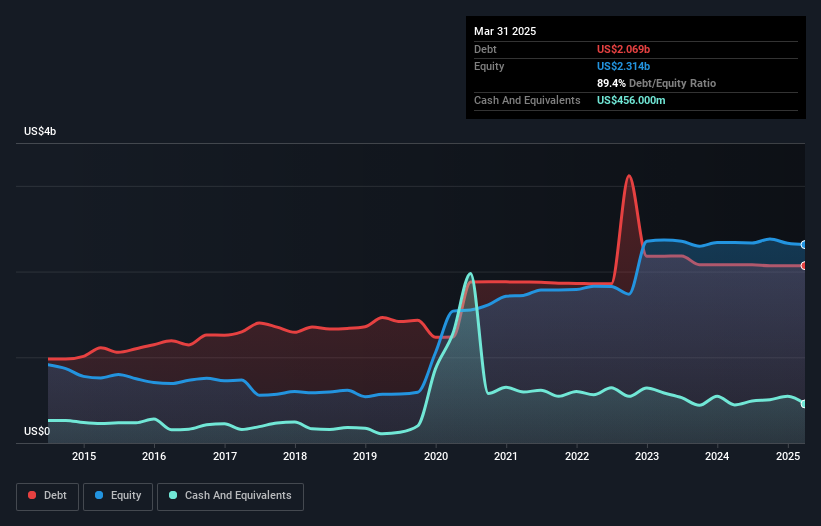Click the US$2.314b equity value

623,66
